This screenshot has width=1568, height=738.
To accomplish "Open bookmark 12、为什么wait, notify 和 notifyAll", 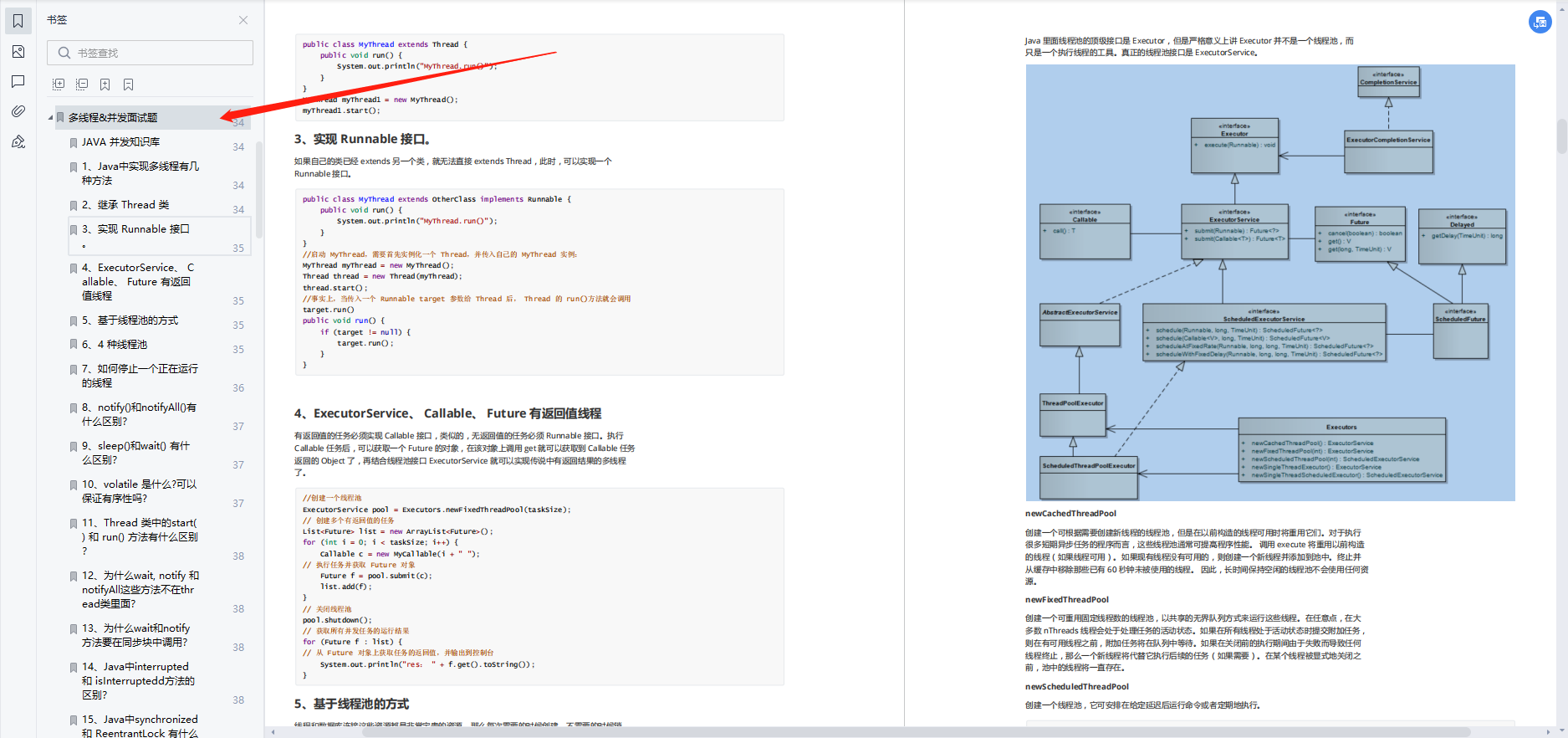I will [140, 590].
